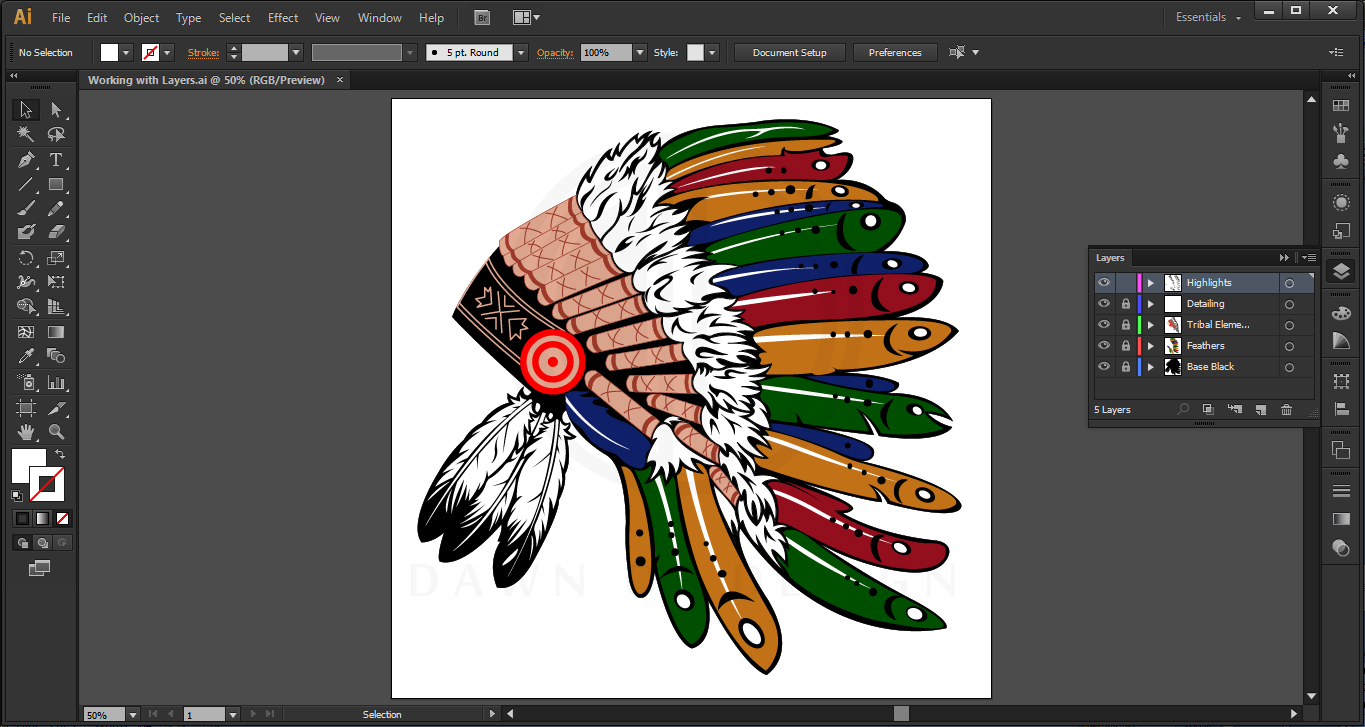1365x727 pixels.
Task: Select the Direct Selection tool
Action: (56, 110)
